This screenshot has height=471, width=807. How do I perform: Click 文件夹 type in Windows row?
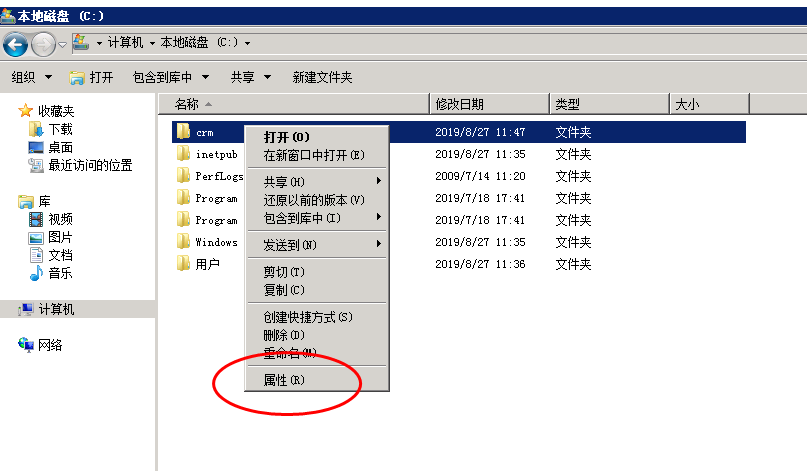(573, 242)
